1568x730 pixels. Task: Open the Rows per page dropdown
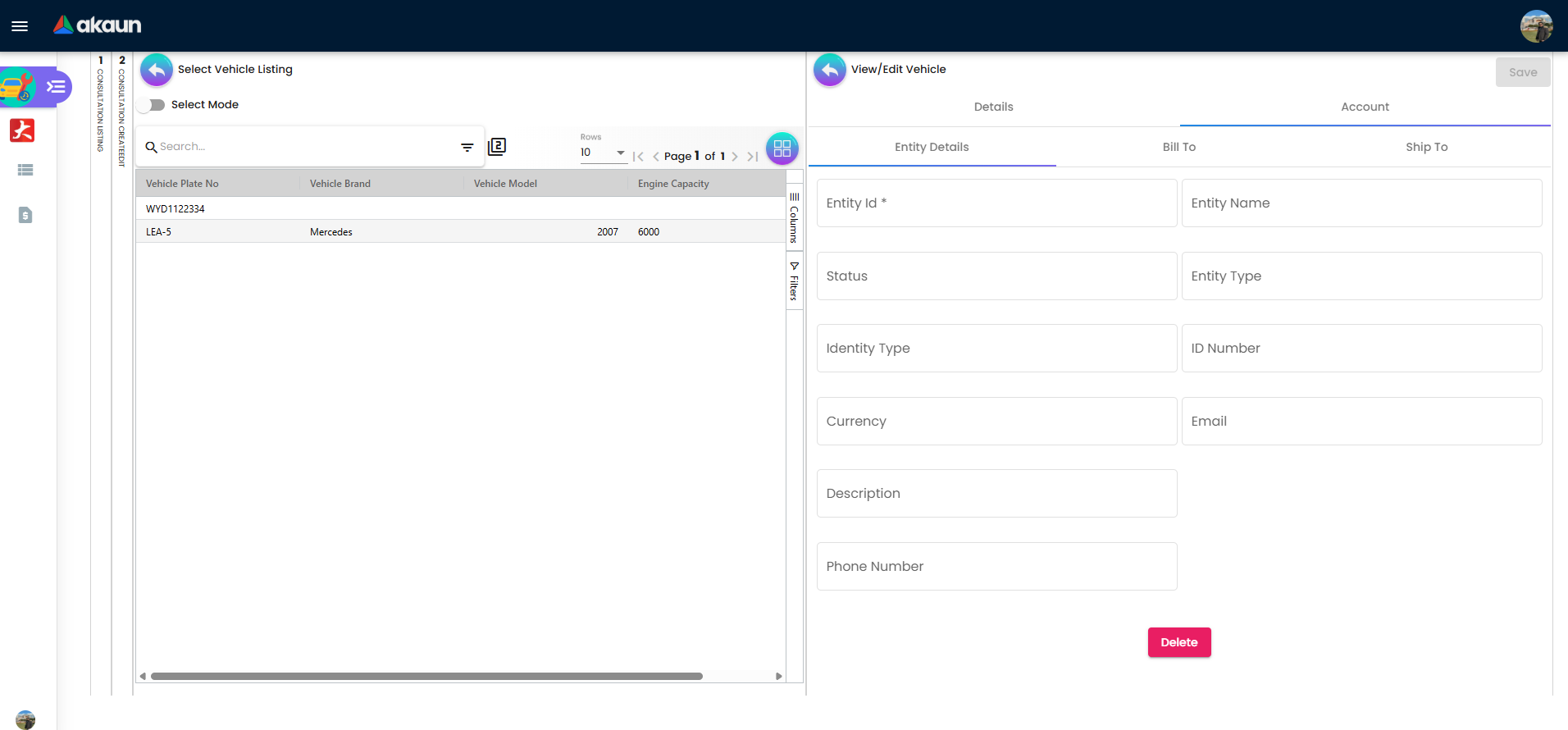pos(603,153)
